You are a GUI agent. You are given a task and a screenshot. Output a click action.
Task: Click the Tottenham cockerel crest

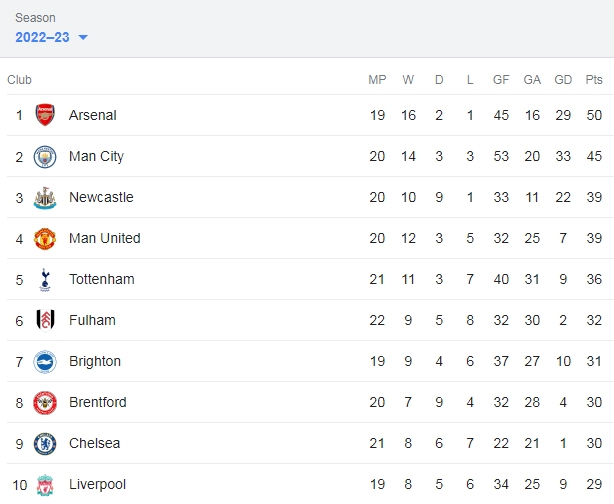45,280
